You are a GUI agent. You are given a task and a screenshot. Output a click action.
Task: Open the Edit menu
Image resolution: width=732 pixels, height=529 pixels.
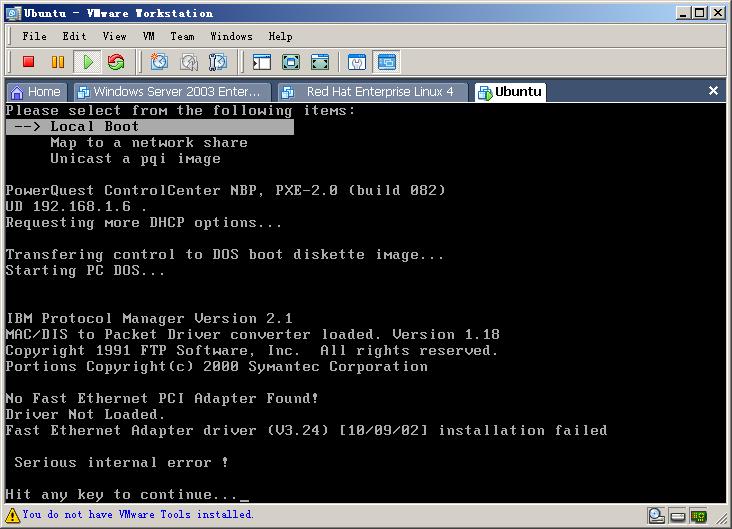coord(74,36)
